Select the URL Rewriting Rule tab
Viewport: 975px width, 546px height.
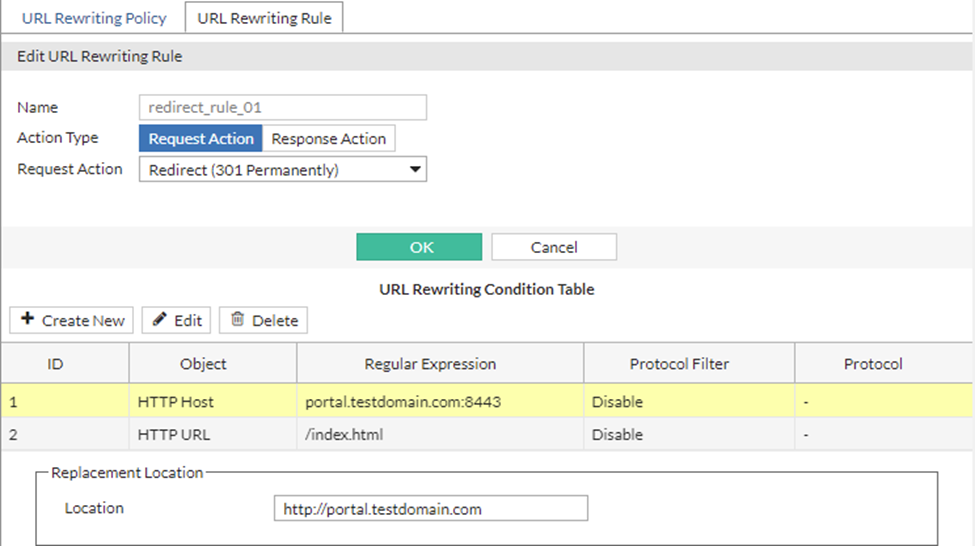[264, 18]
